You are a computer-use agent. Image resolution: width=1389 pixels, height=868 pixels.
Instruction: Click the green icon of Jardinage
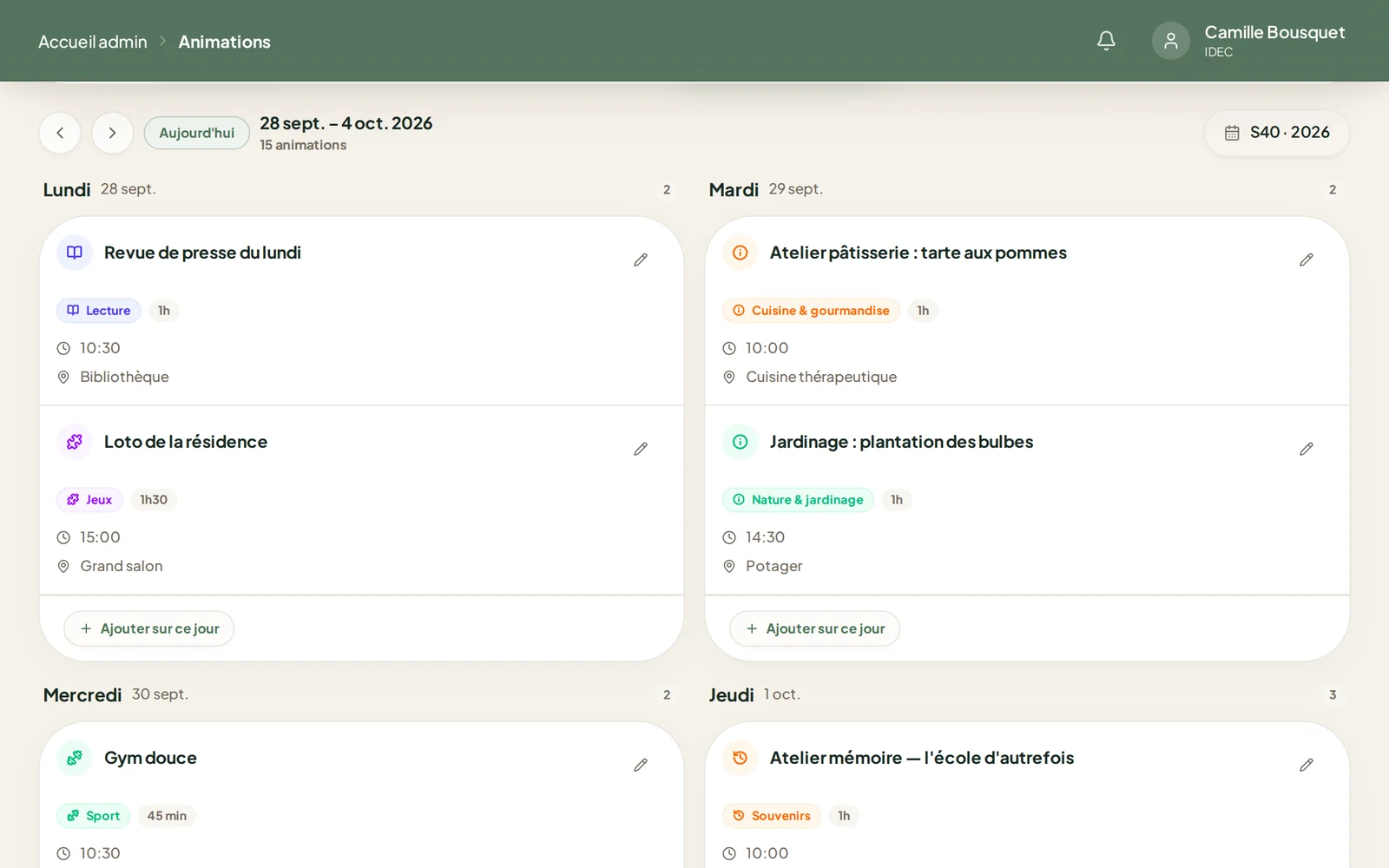pos(741,442)
